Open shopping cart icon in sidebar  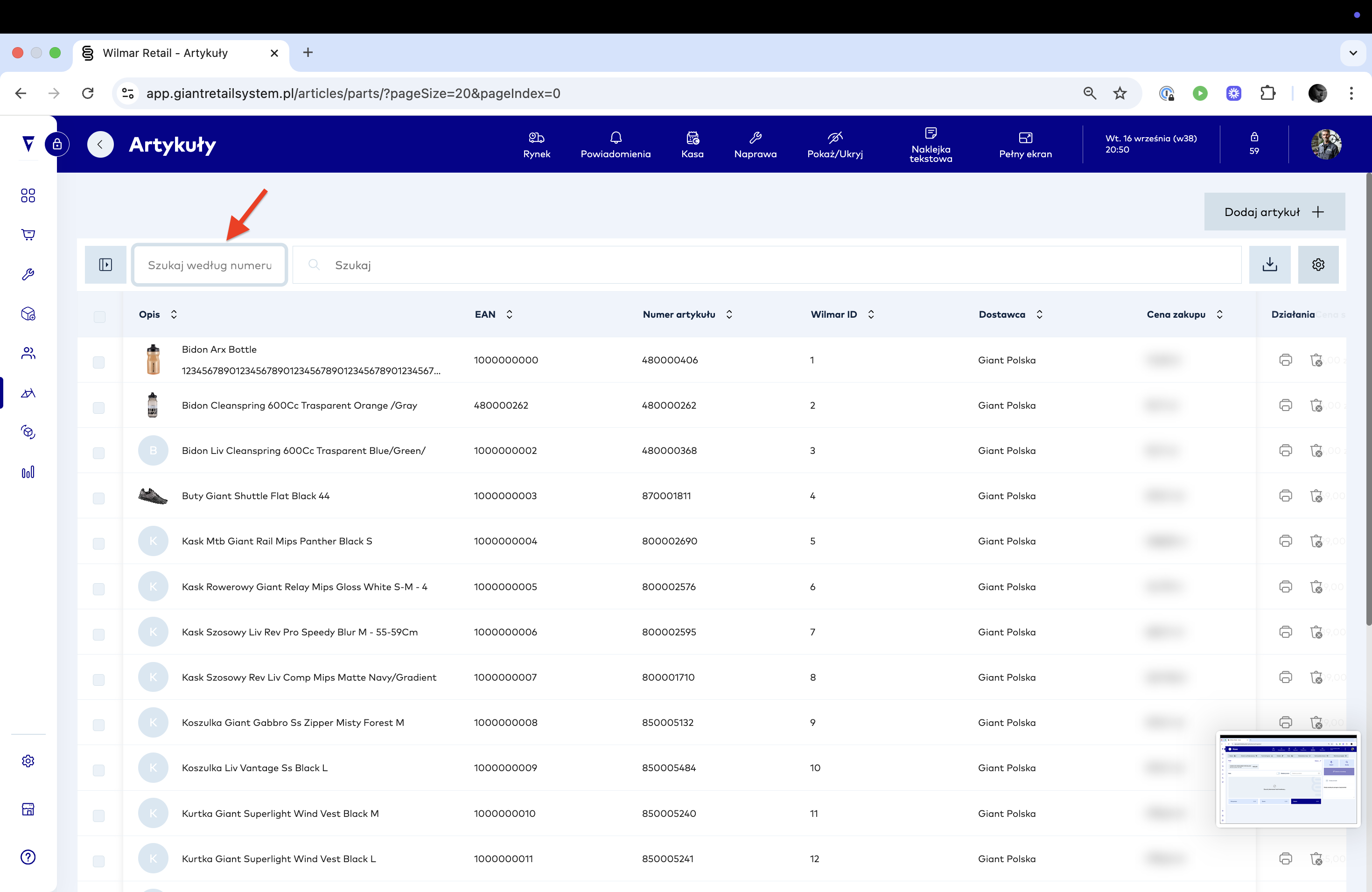point(28,235)
